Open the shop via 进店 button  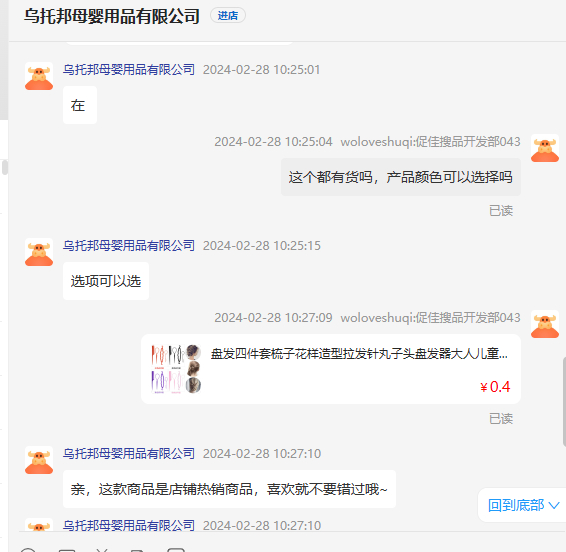pyautogui.click(x=228, y=16)
